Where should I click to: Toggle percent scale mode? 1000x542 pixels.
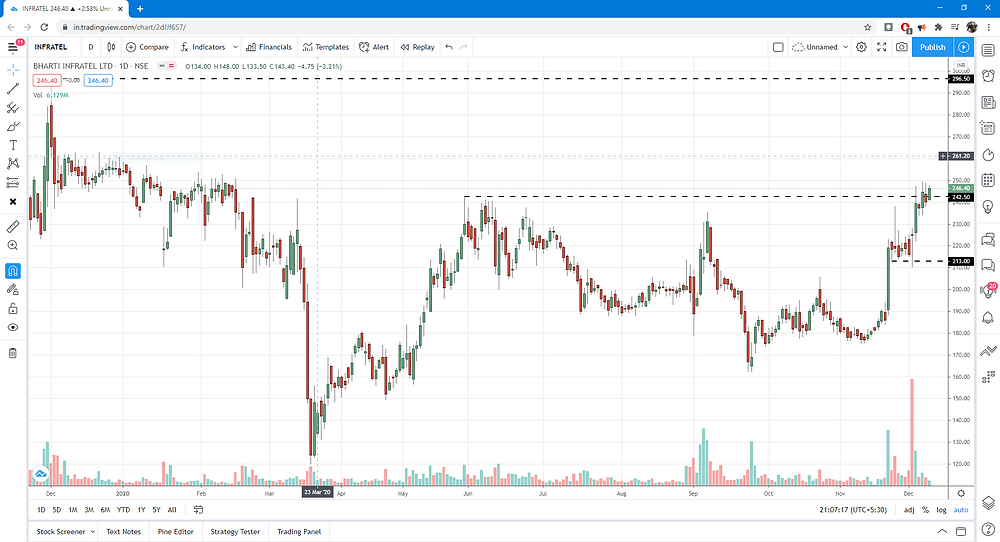925,509
